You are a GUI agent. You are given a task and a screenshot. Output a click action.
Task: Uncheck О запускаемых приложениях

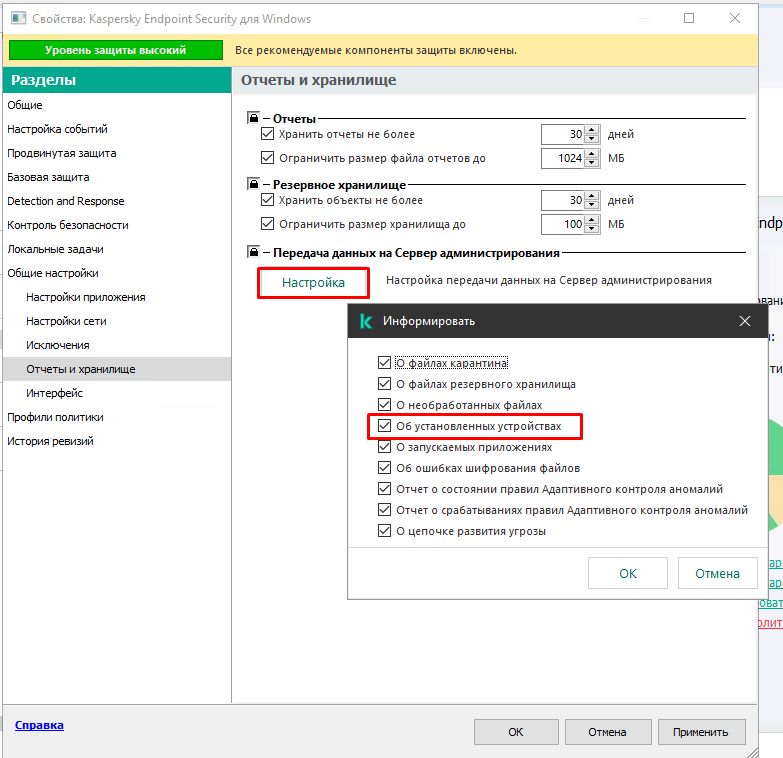click(x=384, y=446)
